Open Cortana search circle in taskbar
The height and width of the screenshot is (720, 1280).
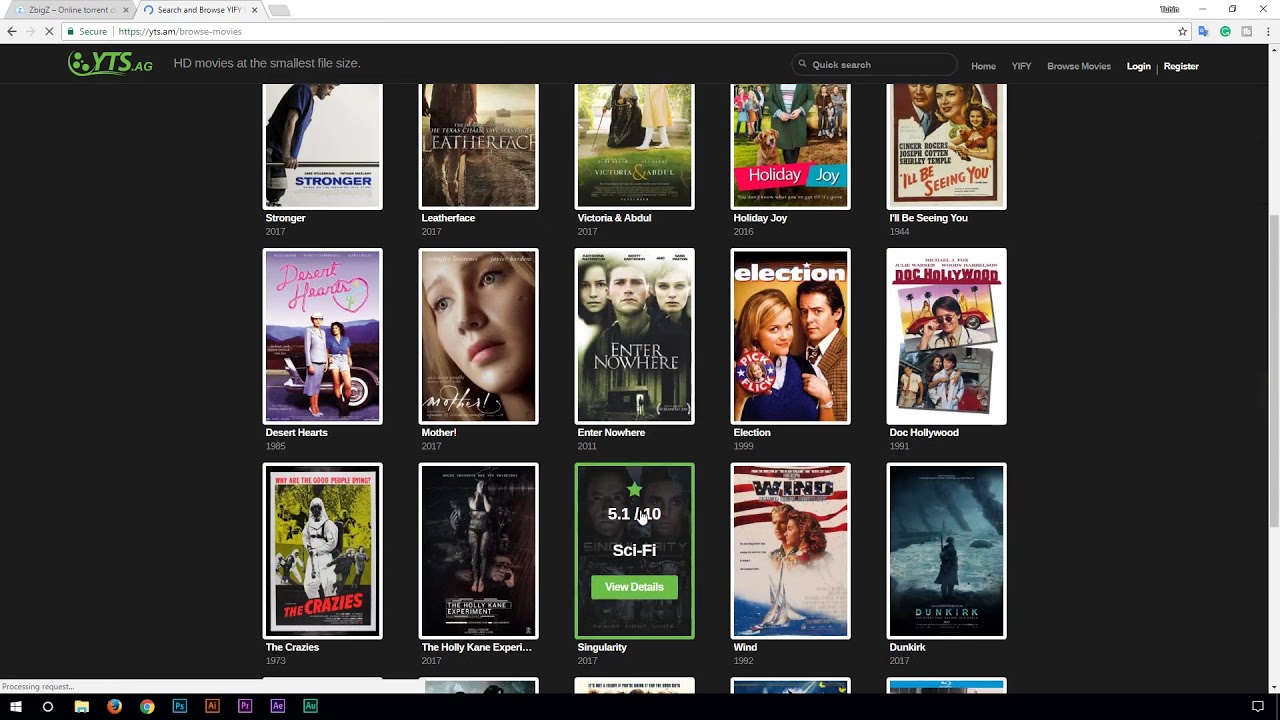click(47, 706)
